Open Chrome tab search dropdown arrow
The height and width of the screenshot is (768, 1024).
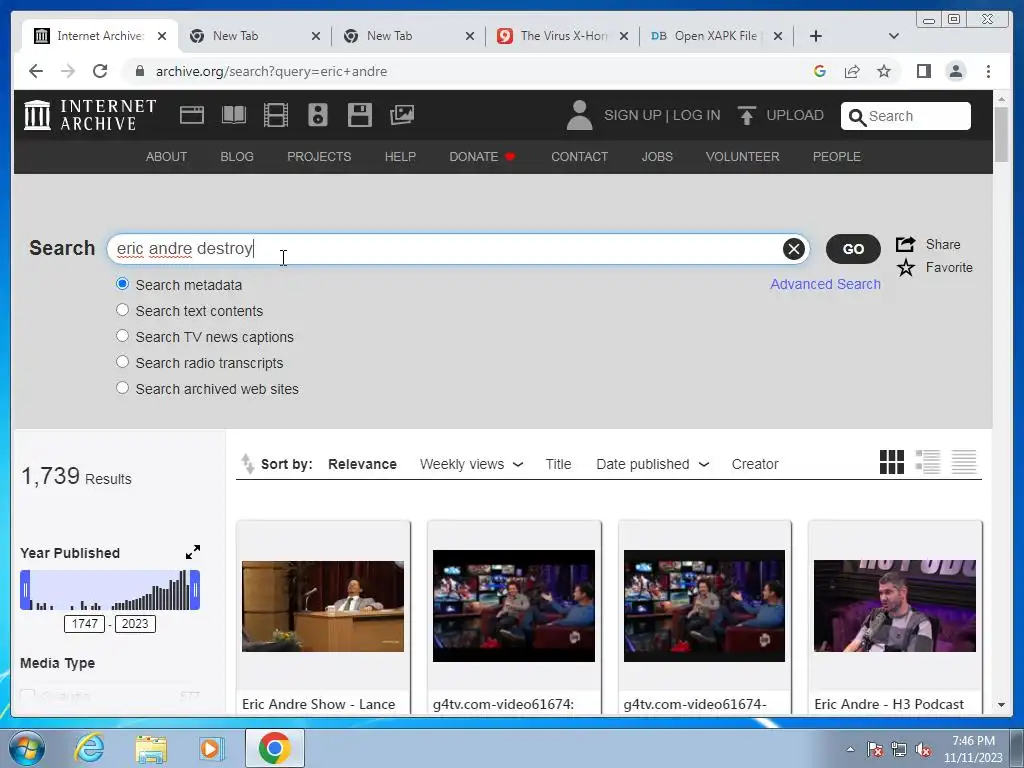[894, 36]
